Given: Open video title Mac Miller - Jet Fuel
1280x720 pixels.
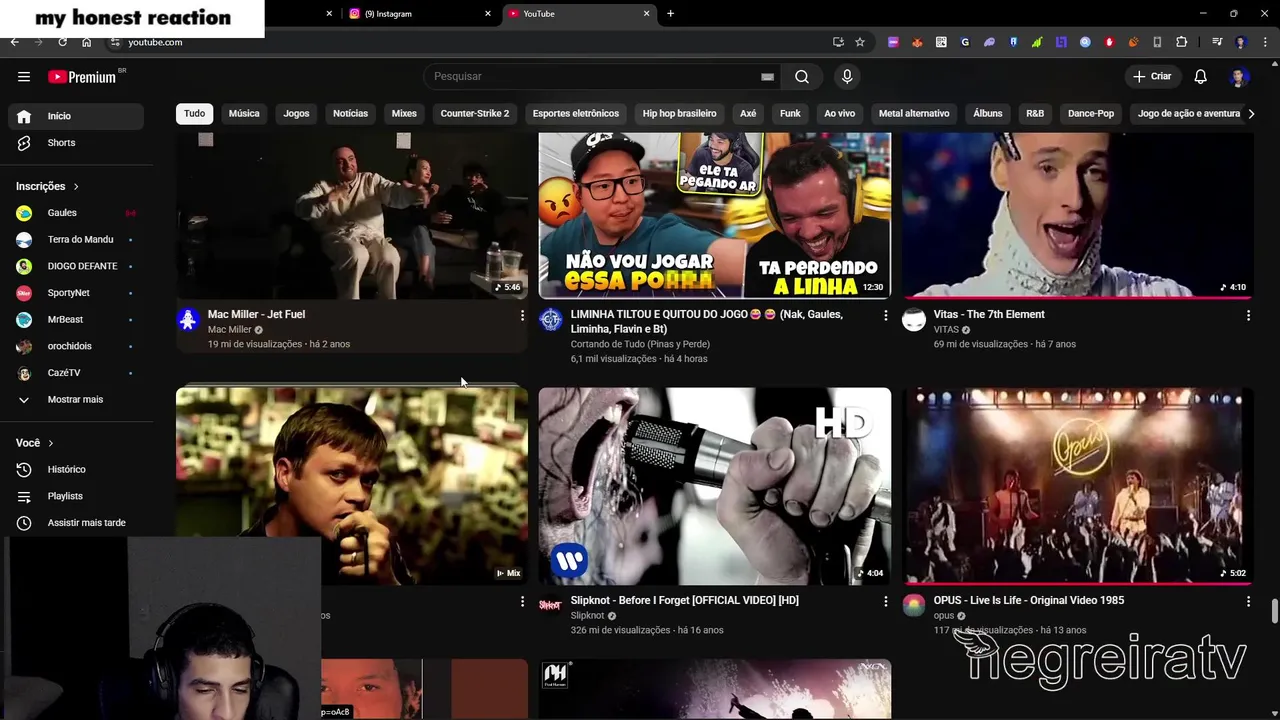Looking at the screenshot, I should click(x=256, y=315).
